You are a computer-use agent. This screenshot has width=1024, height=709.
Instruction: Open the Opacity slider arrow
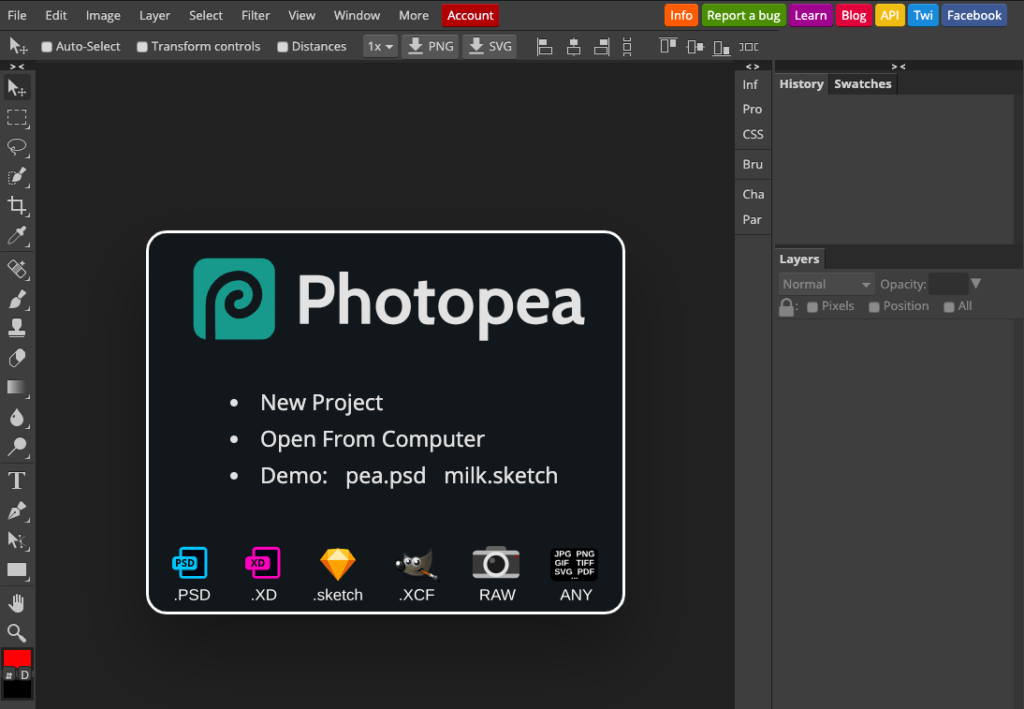[x=976, y=283]
